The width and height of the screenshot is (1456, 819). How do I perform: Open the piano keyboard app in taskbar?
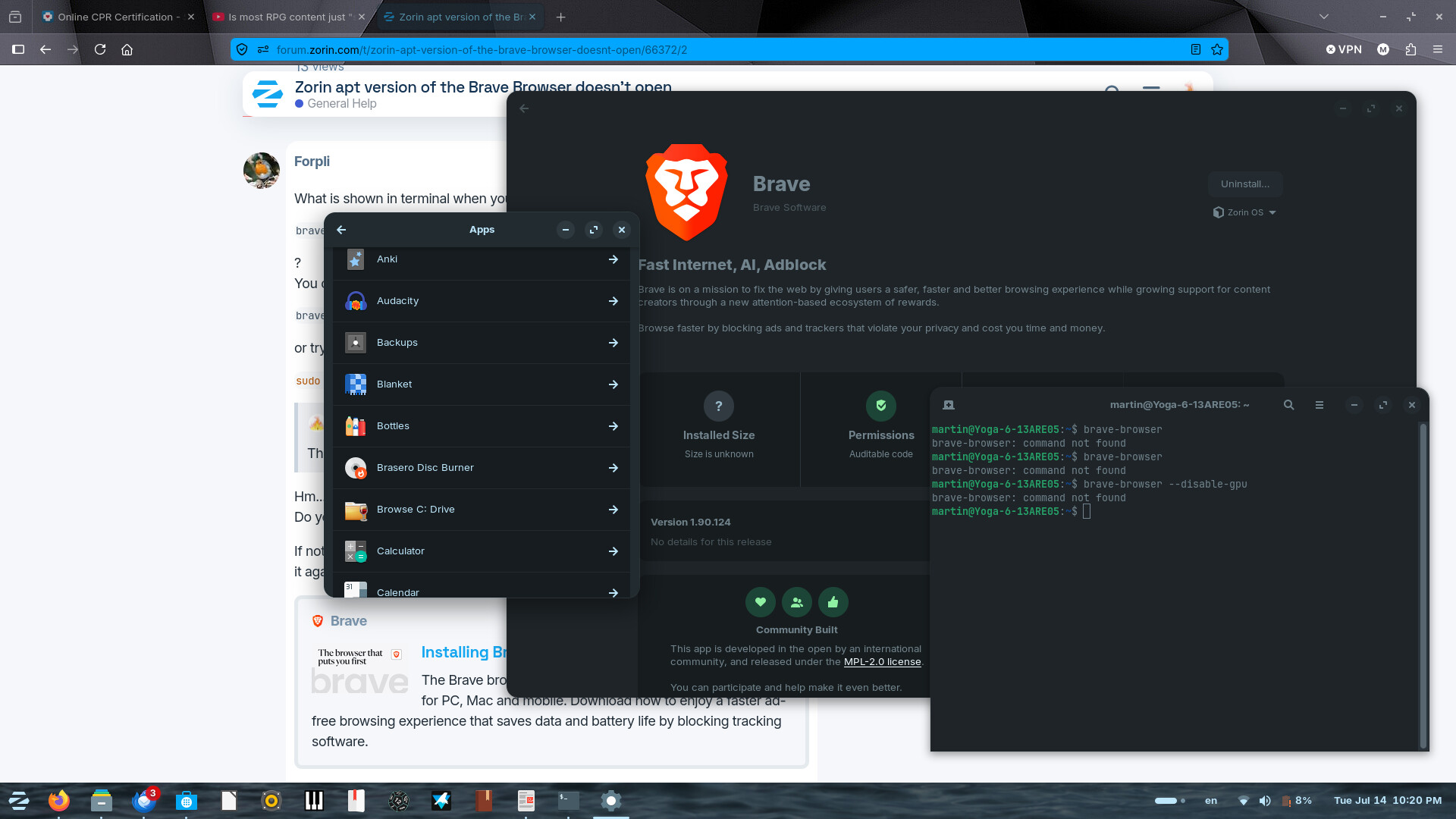tap(314, 801)
